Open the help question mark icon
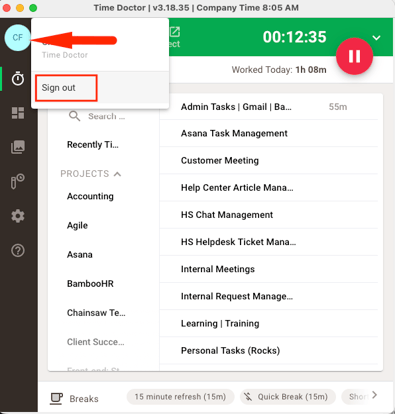Screen dimensions: 395x414 18,250
